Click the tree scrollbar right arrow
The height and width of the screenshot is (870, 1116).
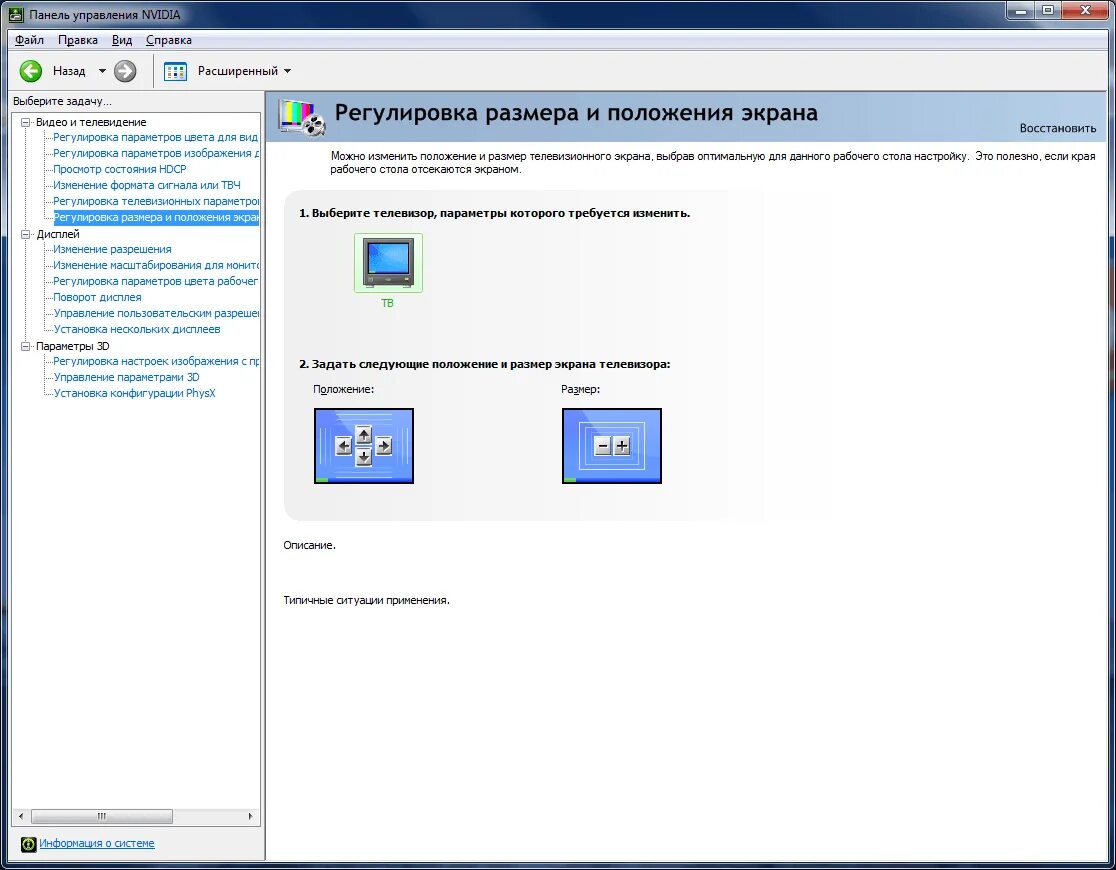tap(250, 816)
